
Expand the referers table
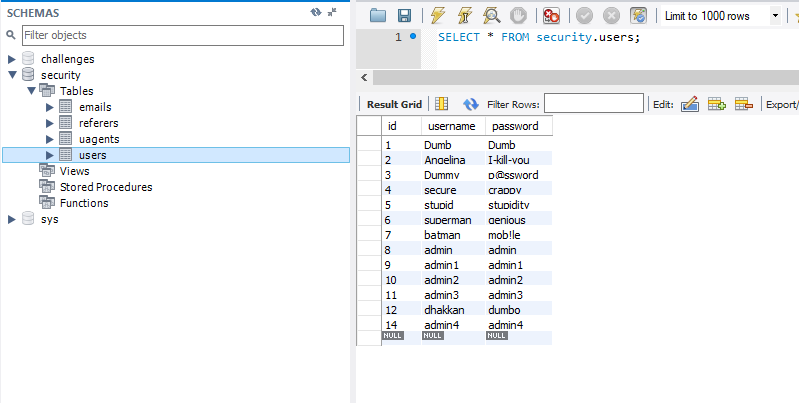tap(49, 123)
